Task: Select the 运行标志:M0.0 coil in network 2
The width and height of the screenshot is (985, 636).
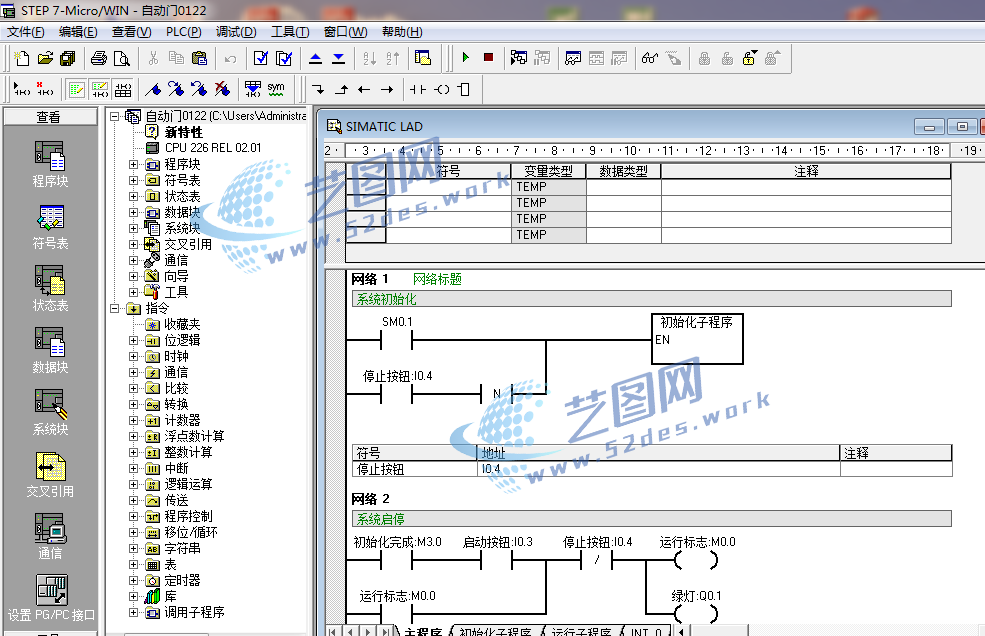Action: pos(696,559)
